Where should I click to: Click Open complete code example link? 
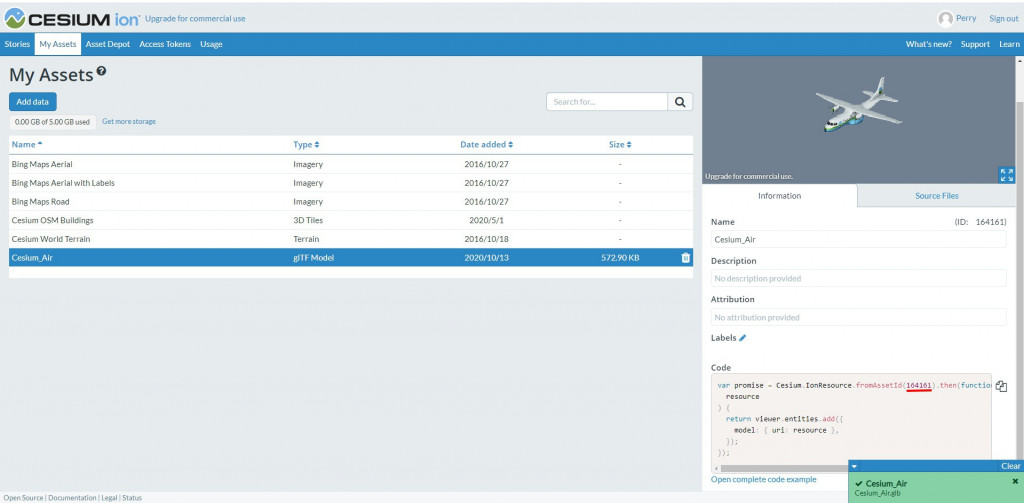pyautogui.click(x=763, y=479)
